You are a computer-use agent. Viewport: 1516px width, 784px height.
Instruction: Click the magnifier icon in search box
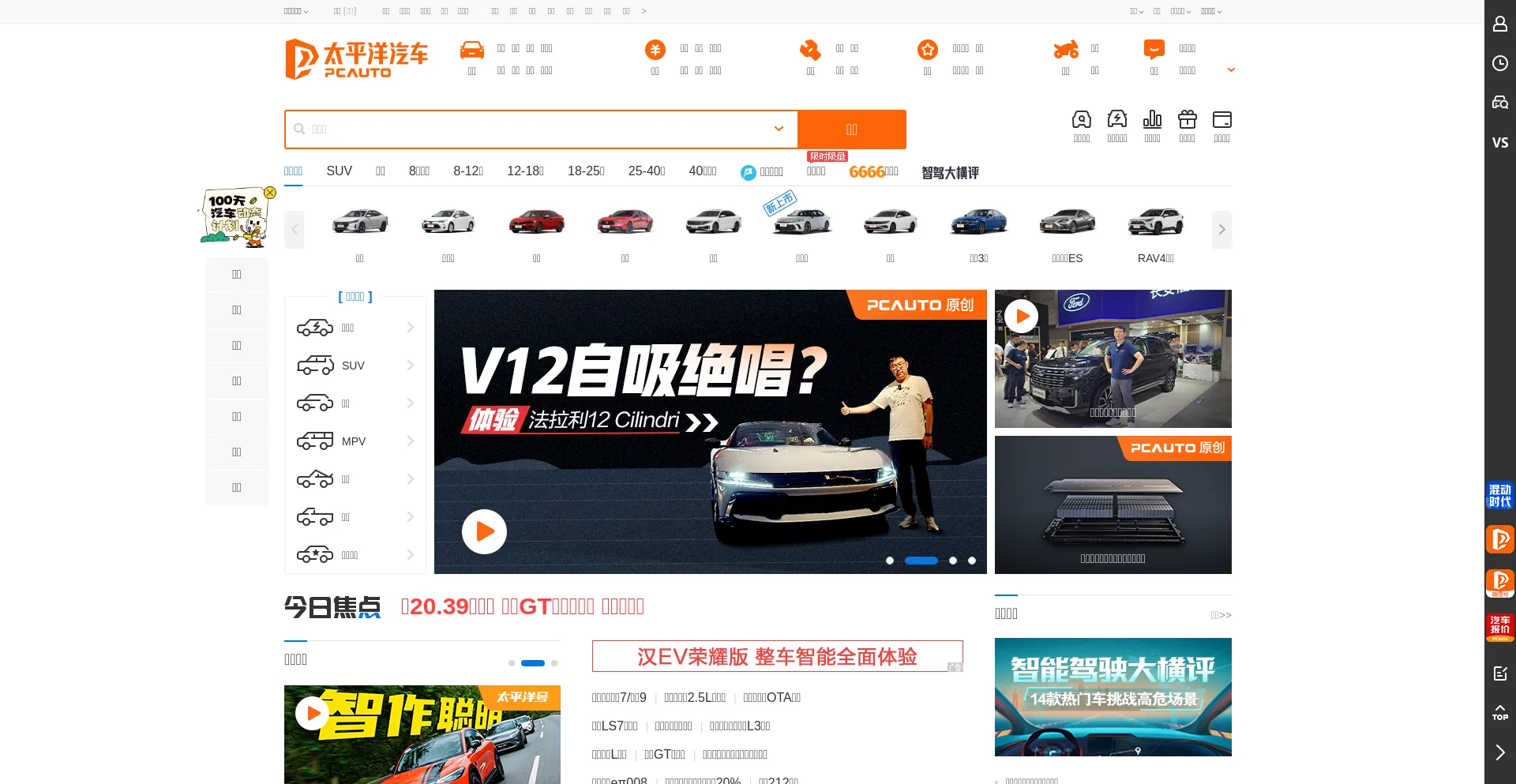(299, 129)
